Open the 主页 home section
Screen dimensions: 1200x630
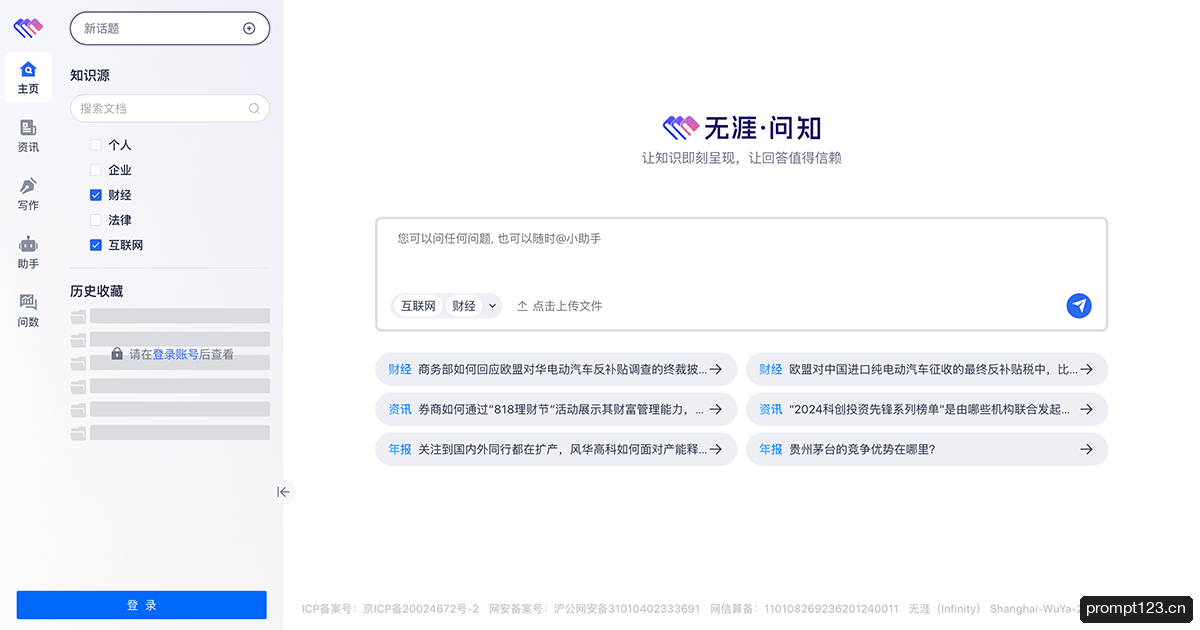click(28, 77)
